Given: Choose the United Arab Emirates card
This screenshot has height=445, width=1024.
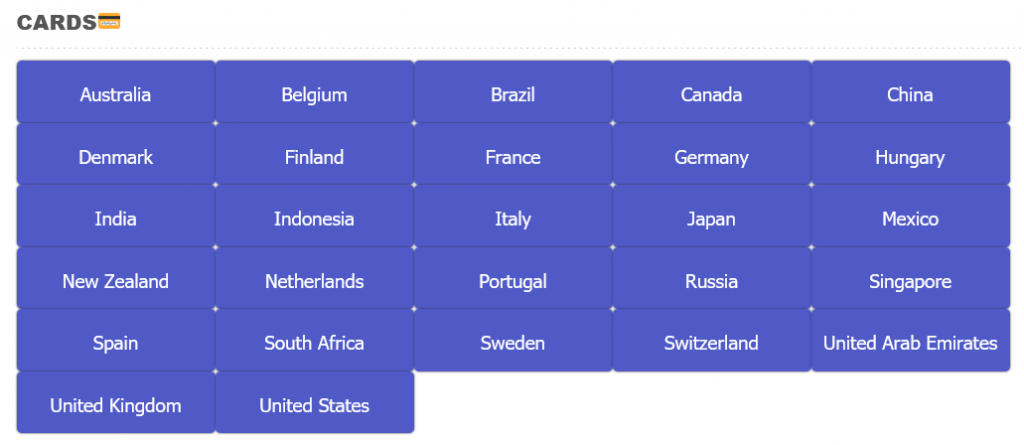Looking at the screenshot, I should pyautogui.click(x=910, y=343).
